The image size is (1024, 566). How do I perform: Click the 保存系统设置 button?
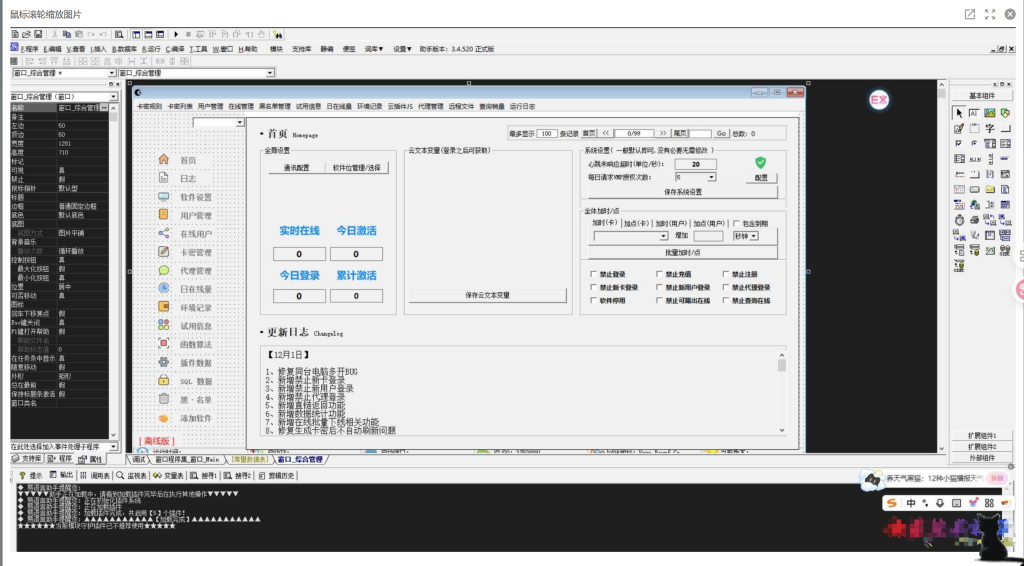[682, 191]
